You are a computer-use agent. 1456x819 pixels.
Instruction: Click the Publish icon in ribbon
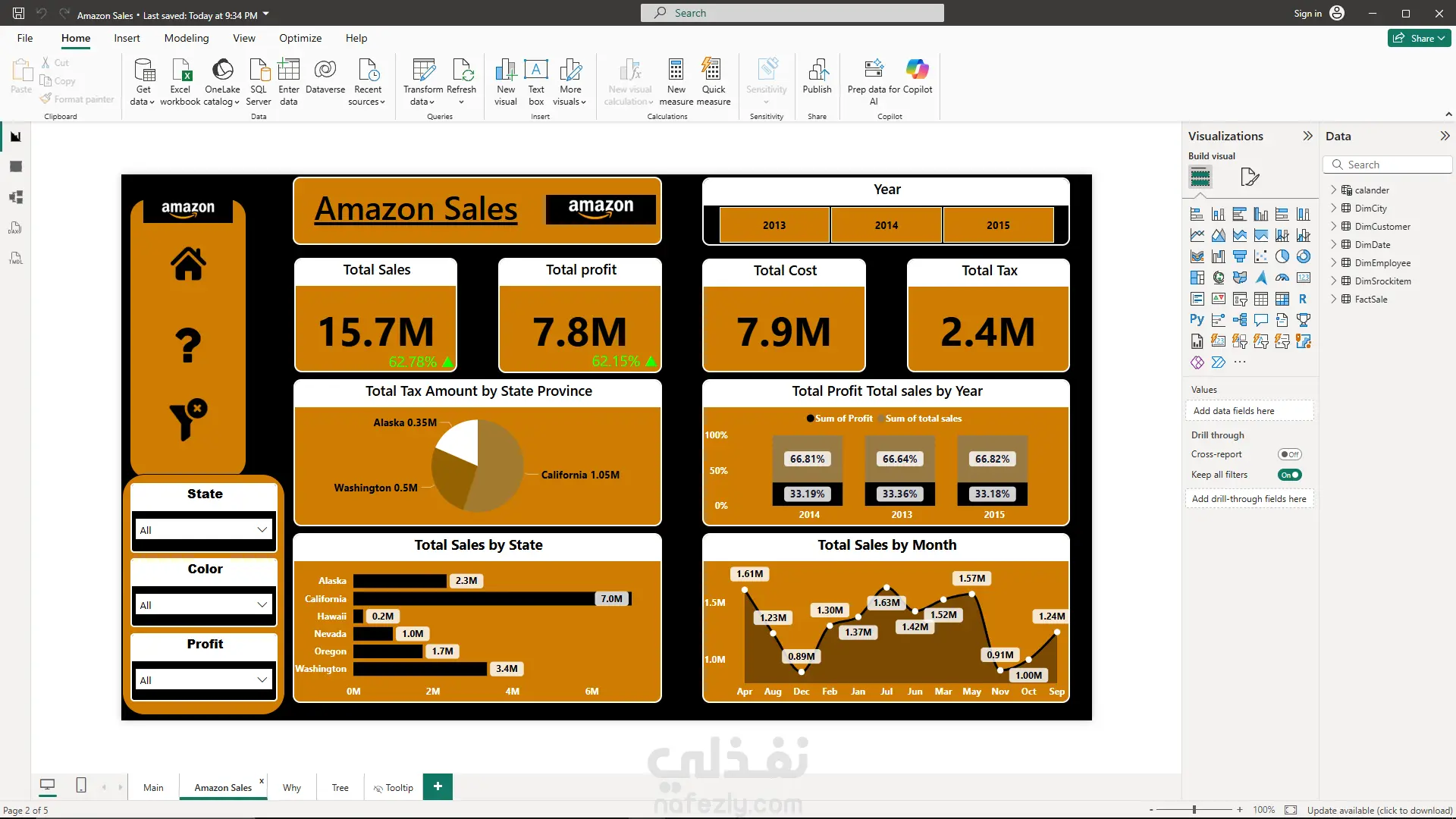(817, 76)
